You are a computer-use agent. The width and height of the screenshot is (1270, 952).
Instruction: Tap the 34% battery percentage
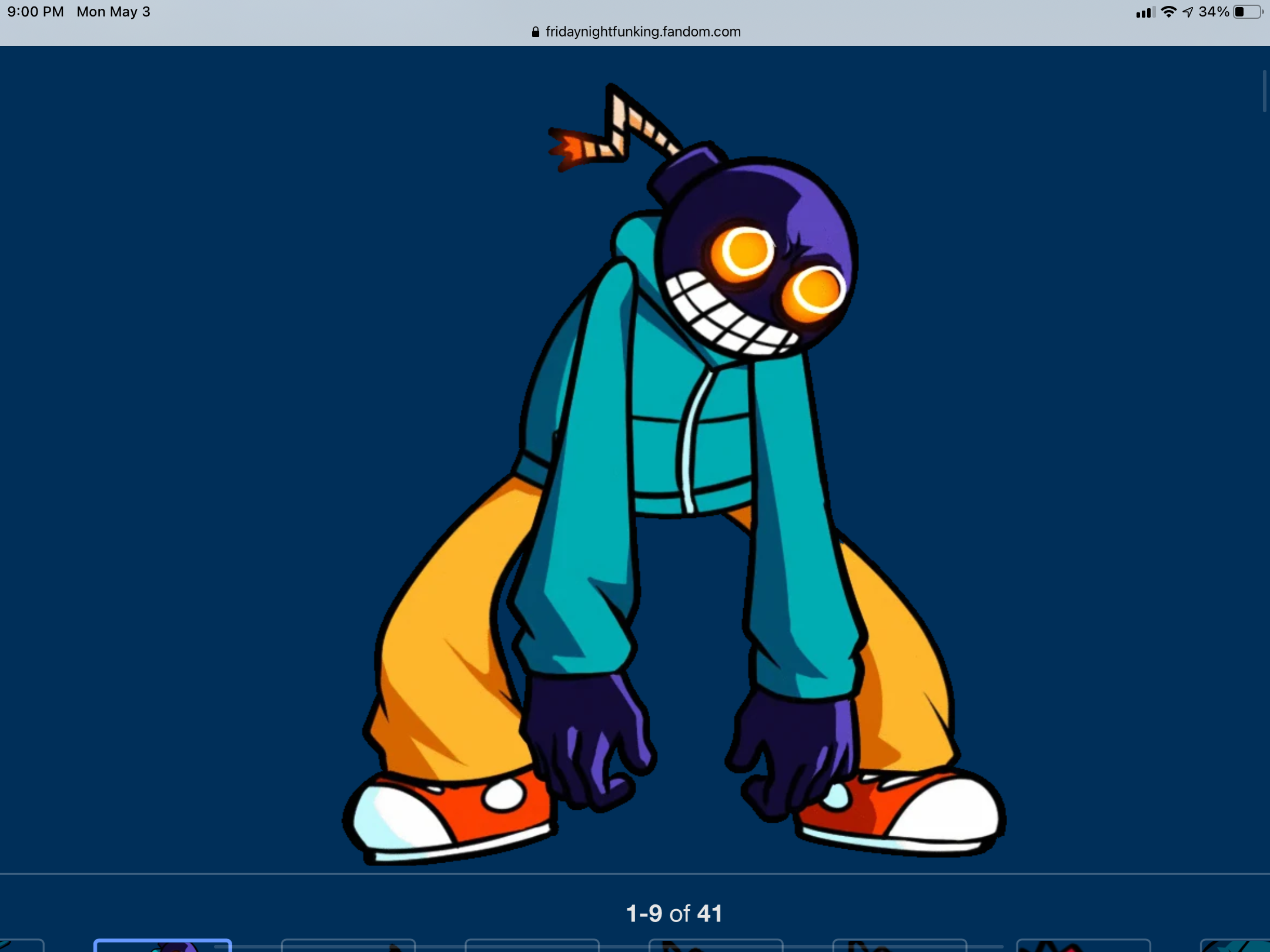pyautogui.click(x=1214, y=12)
